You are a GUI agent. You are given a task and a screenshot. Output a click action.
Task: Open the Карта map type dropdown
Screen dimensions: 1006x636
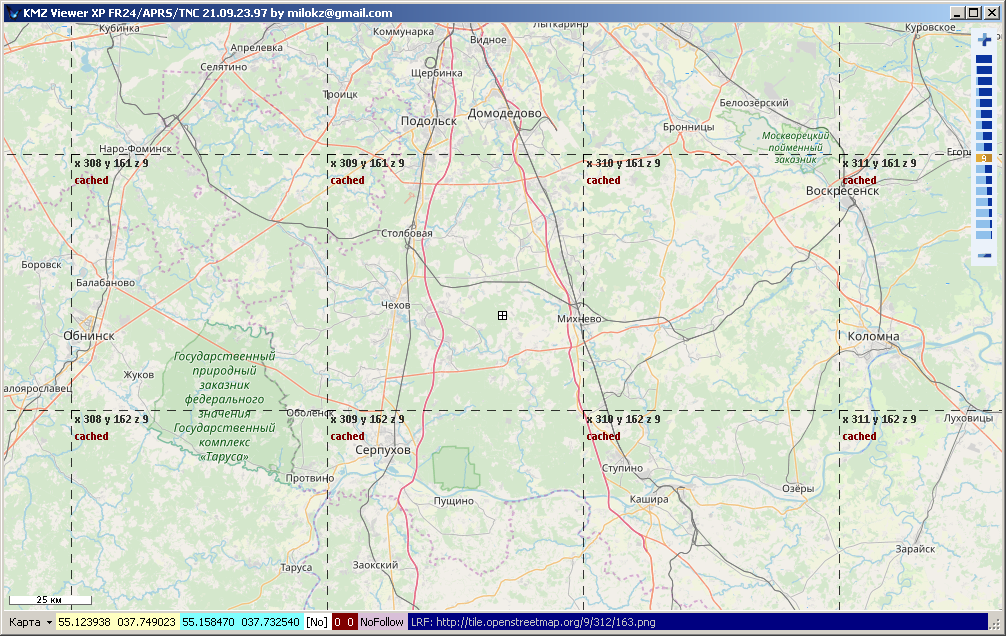[30, 622]
